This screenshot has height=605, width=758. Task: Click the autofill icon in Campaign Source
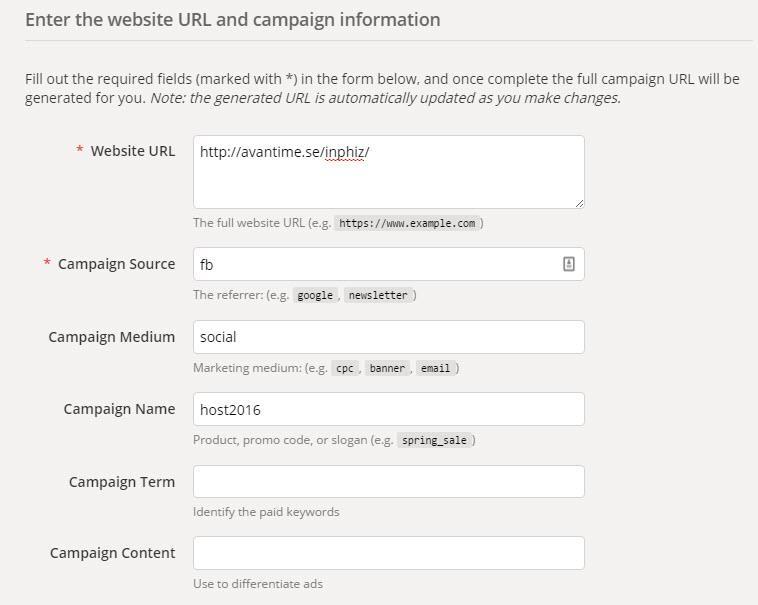click(x=568, y=264)
